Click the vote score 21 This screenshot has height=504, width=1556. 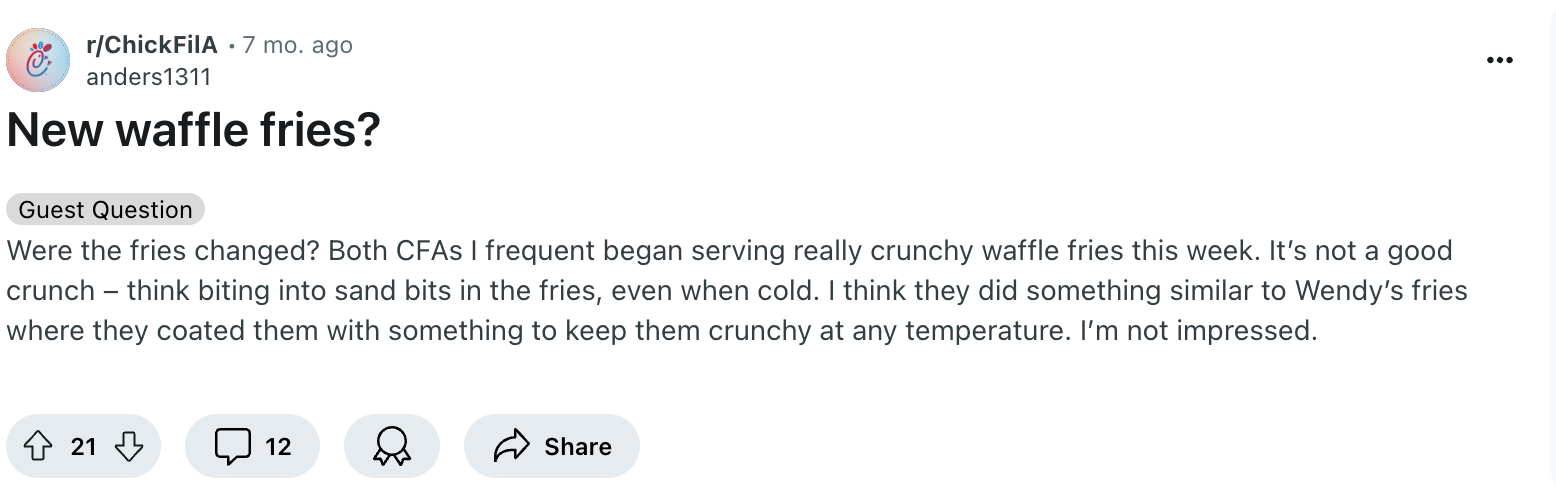click(83, 446)
